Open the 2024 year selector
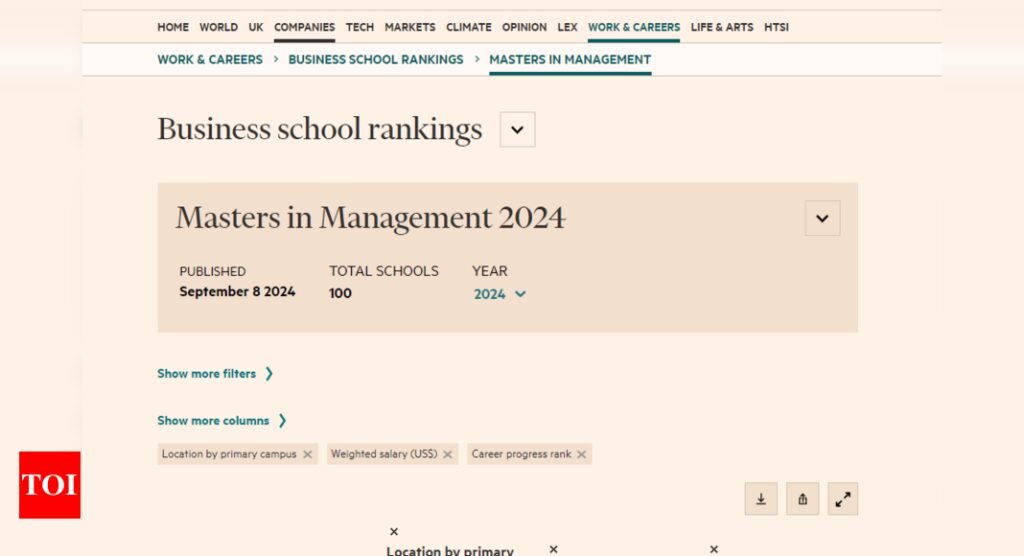1024x556 pixels. click(x=500, y=294)
